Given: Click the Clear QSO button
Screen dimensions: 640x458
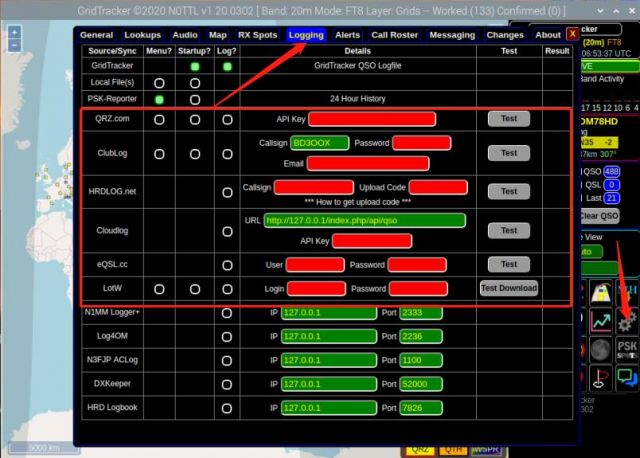Looking at the screenshot, I should tap(599, 216).
